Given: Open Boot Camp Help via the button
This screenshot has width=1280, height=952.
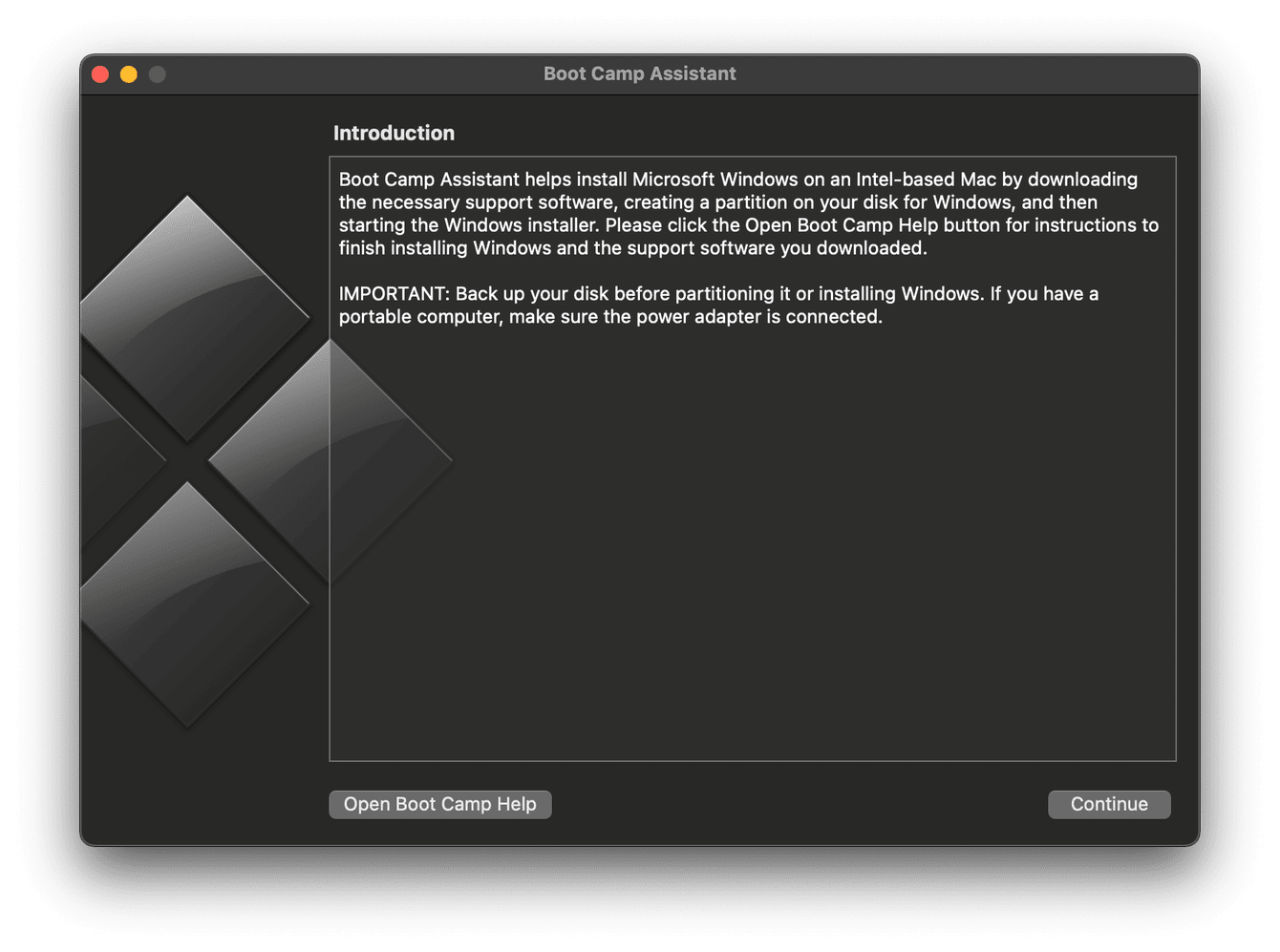Looking at the screenshot, I should 439,804.
